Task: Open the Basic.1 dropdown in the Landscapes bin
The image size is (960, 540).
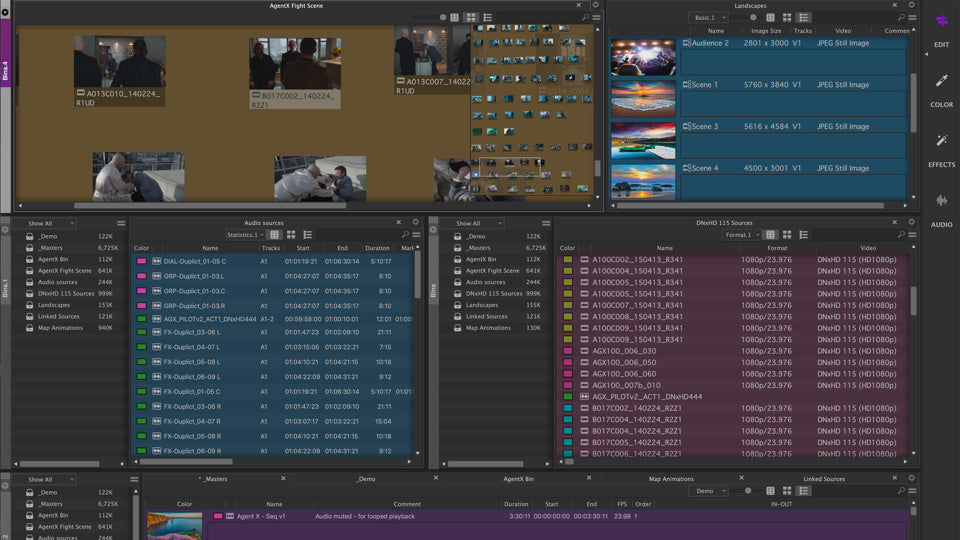Action: (708, 18)
